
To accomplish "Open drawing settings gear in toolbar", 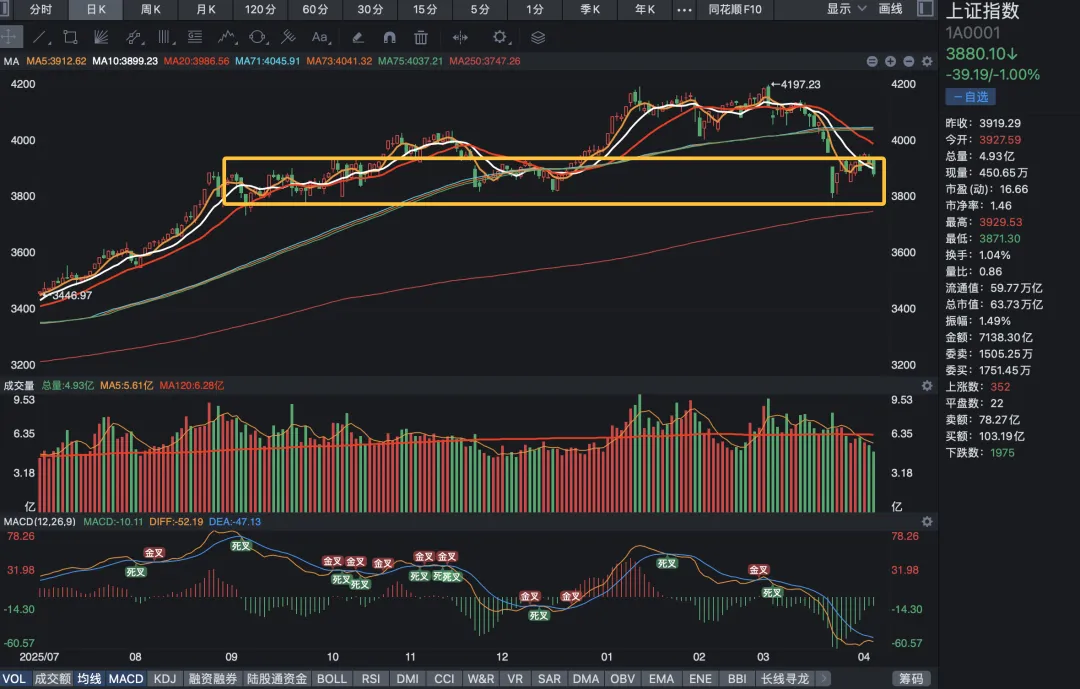I will click(x=500, y=37).
